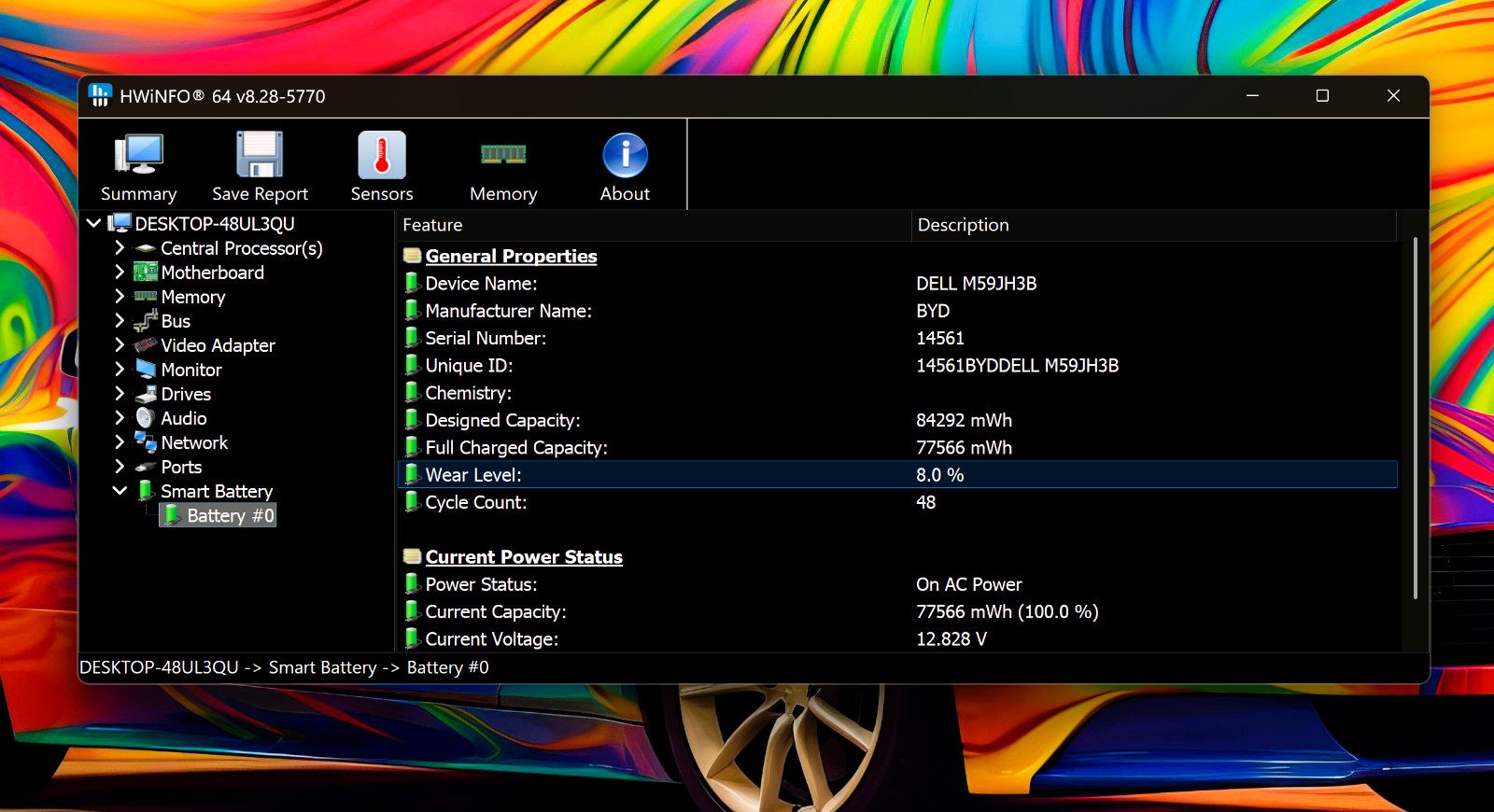The width and height of the screenshot is (1494, 812).
Task: Expand the Central Processor(s) node
Action: [x=120, y=248]
